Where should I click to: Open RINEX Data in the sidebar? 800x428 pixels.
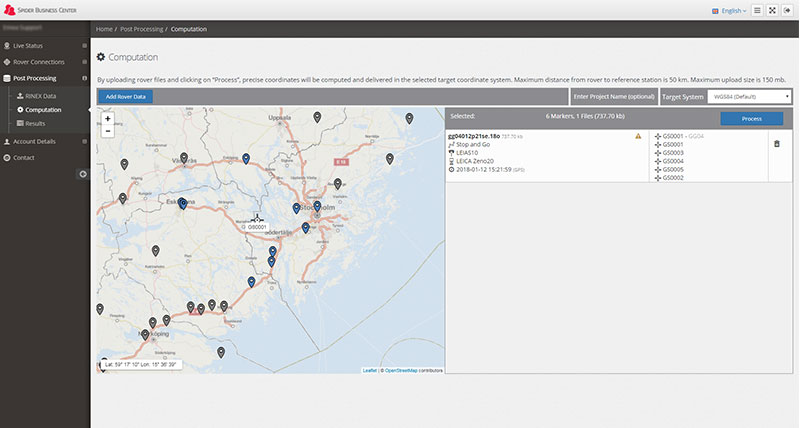tap(40, 96)
